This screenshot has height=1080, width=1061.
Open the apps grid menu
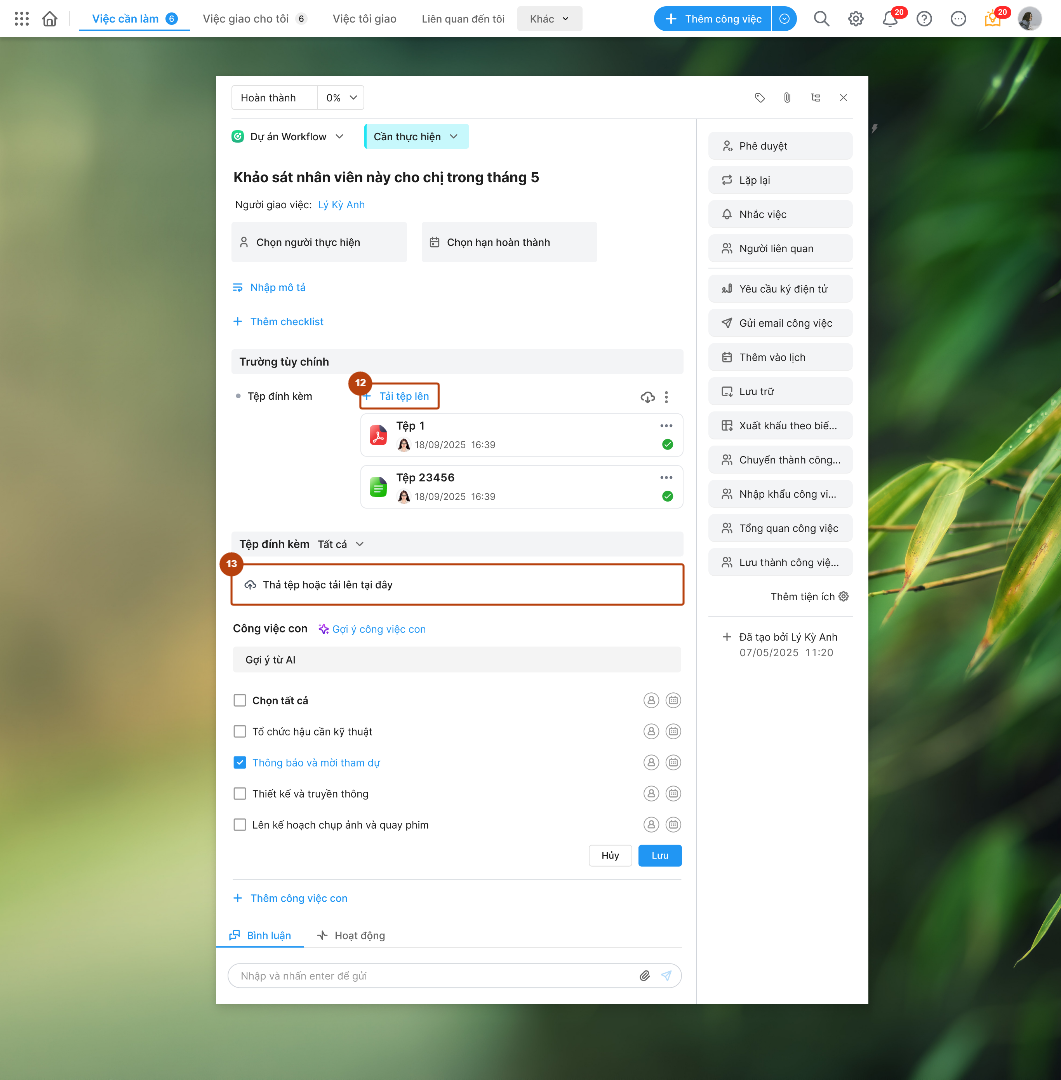[x=22, y=19]
